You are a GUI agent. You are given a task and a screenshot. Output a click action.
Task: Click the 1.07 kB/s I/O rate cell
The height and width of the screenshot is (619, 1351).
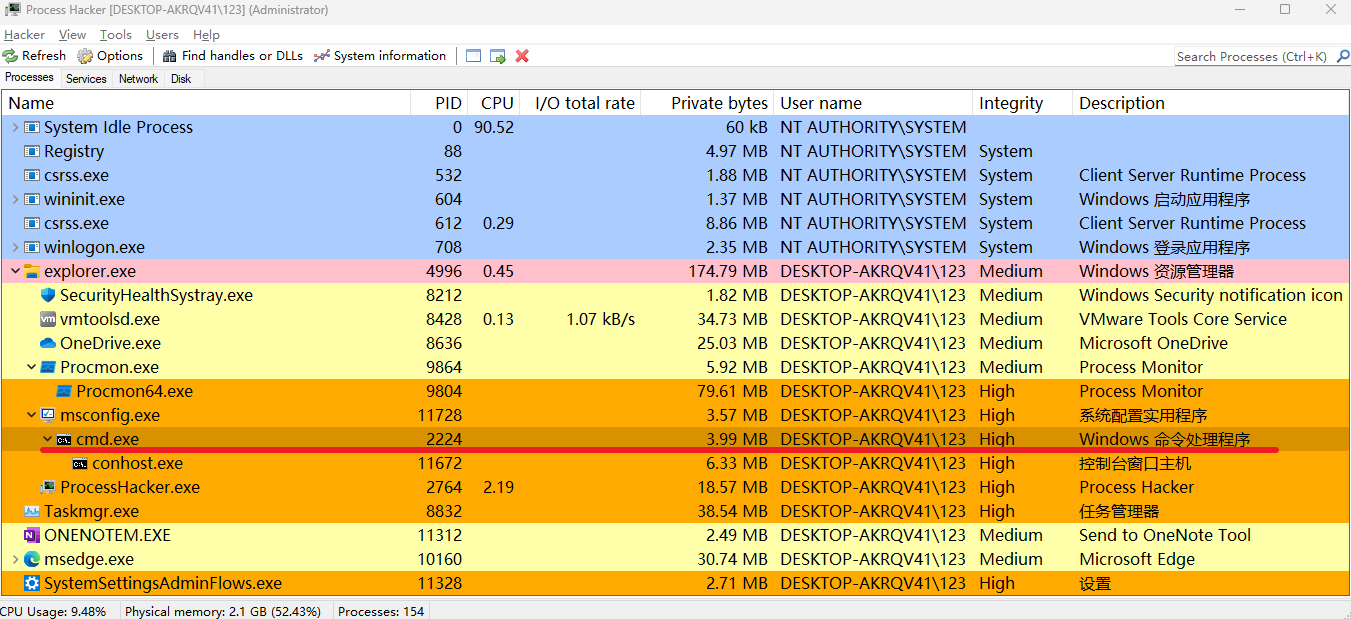(x=601, y=319)
